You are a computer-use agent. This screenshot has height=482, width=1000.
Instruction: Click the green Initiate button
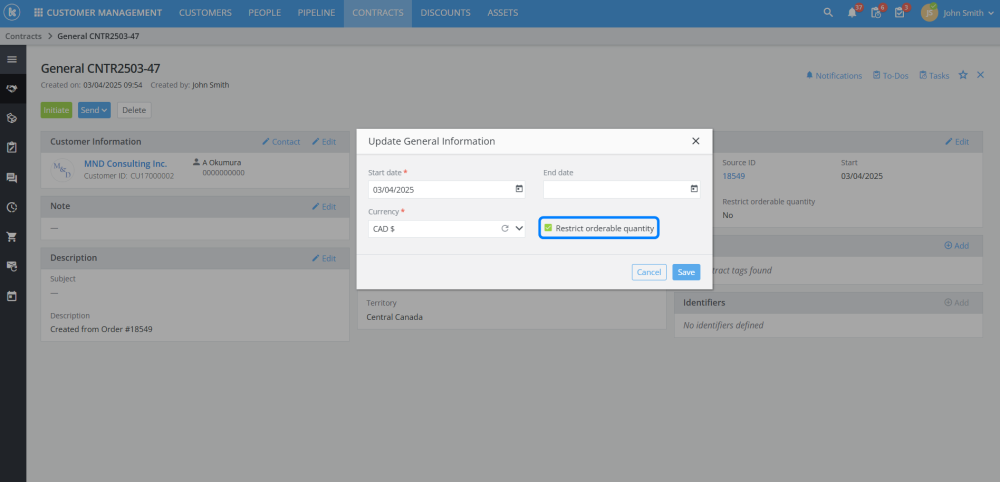coord(57,110)
